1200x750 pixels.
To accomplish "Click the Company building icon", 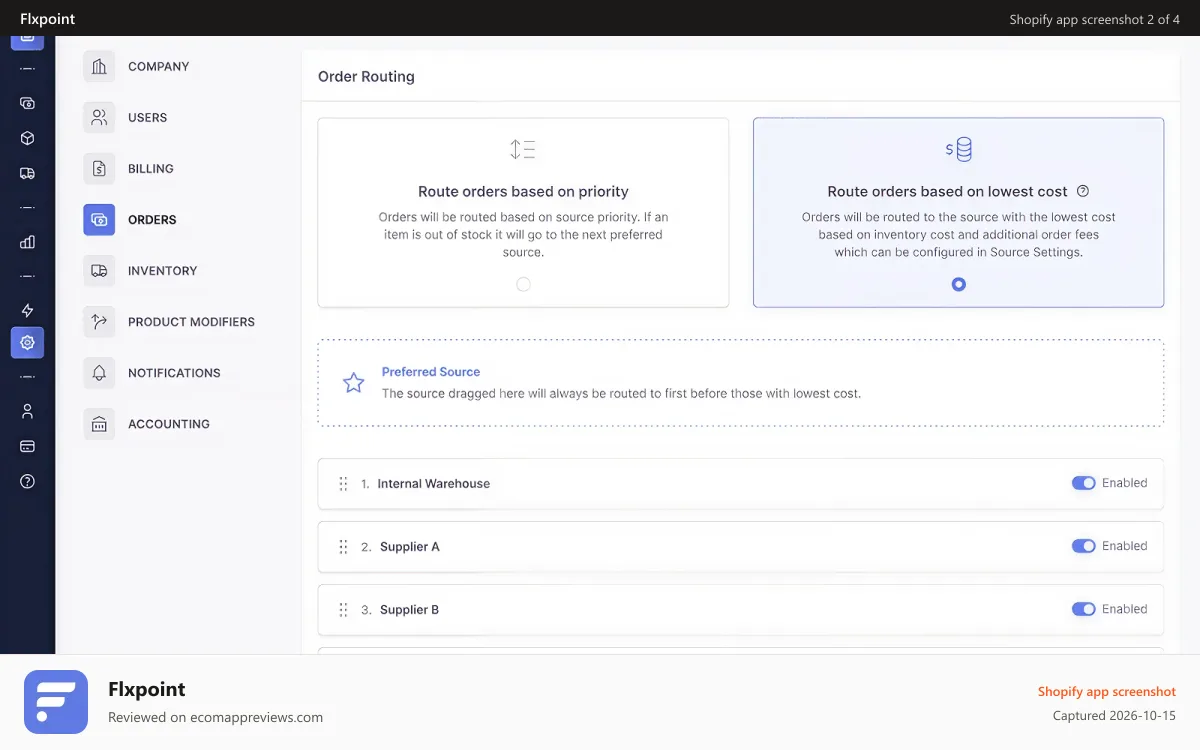I will [x=99, y=67].
